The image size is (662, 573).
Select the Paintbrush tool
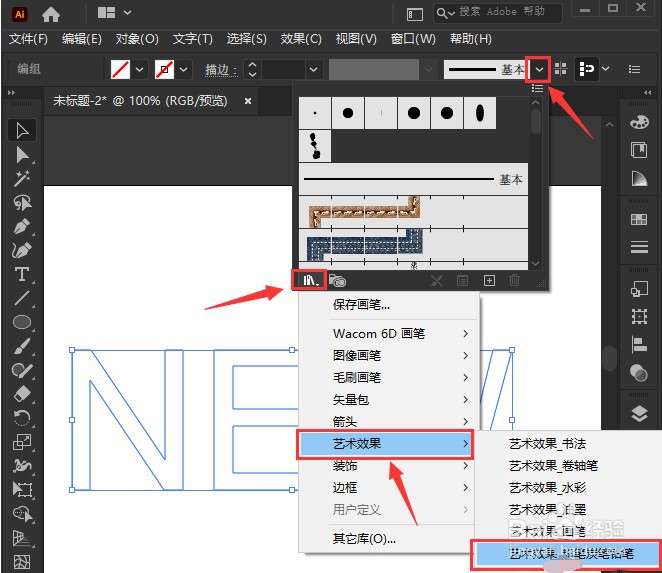(x=22, y=346)
